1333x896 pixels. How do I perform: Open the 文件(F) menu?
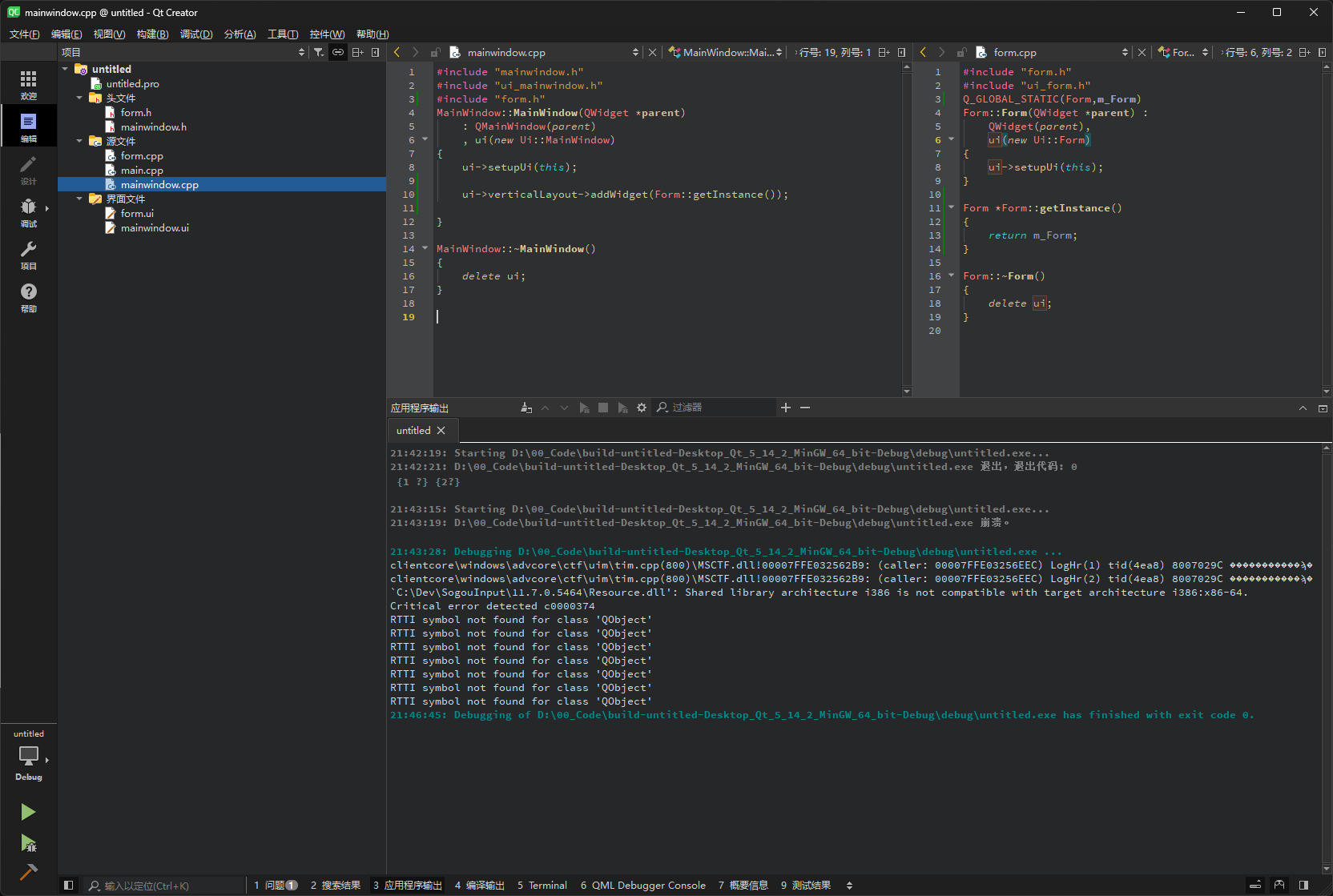point(24,34)
